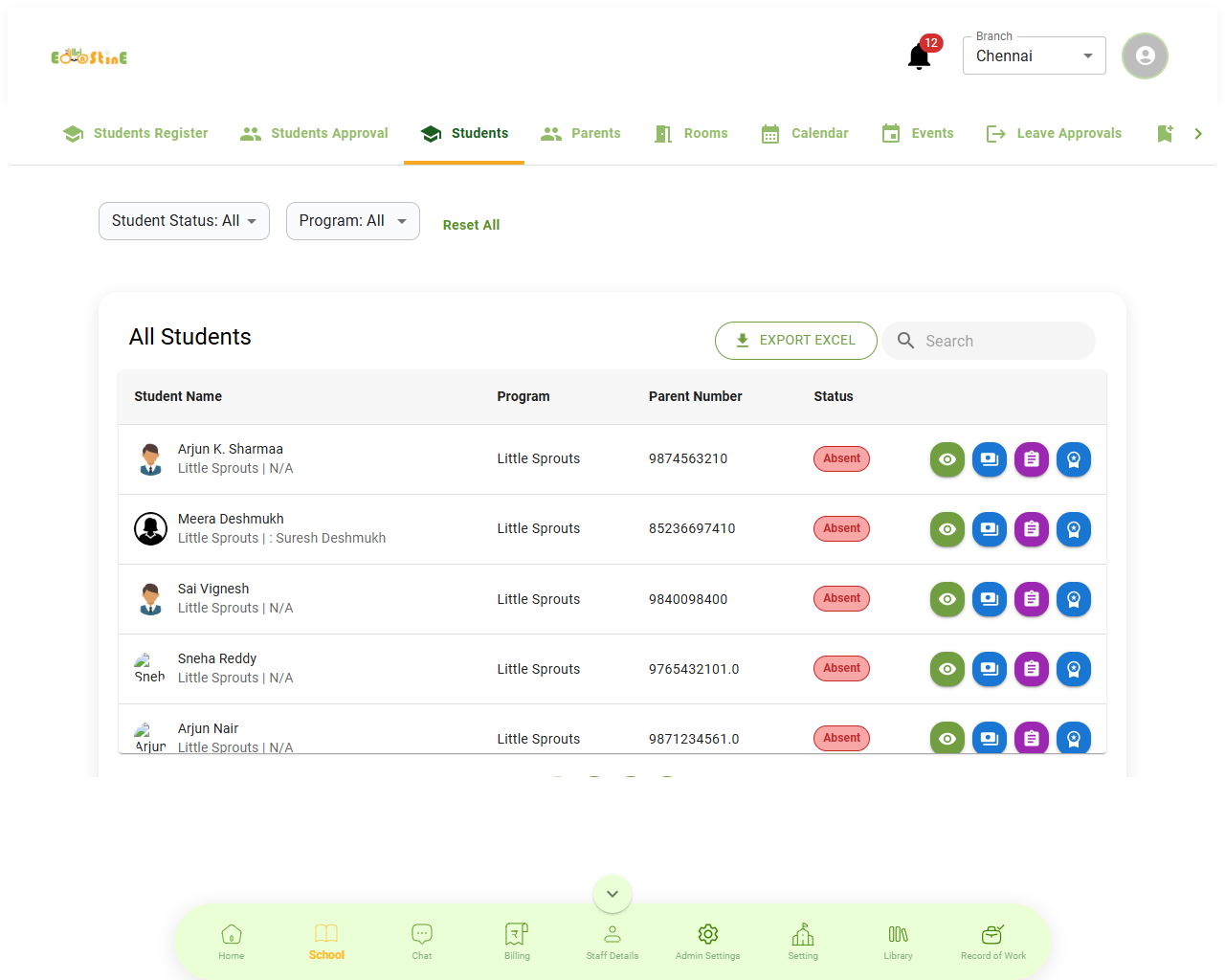View details for Meera Deshmukh
The height and width of the screenshot is (980, 1225).
click(x=947, y=529)
